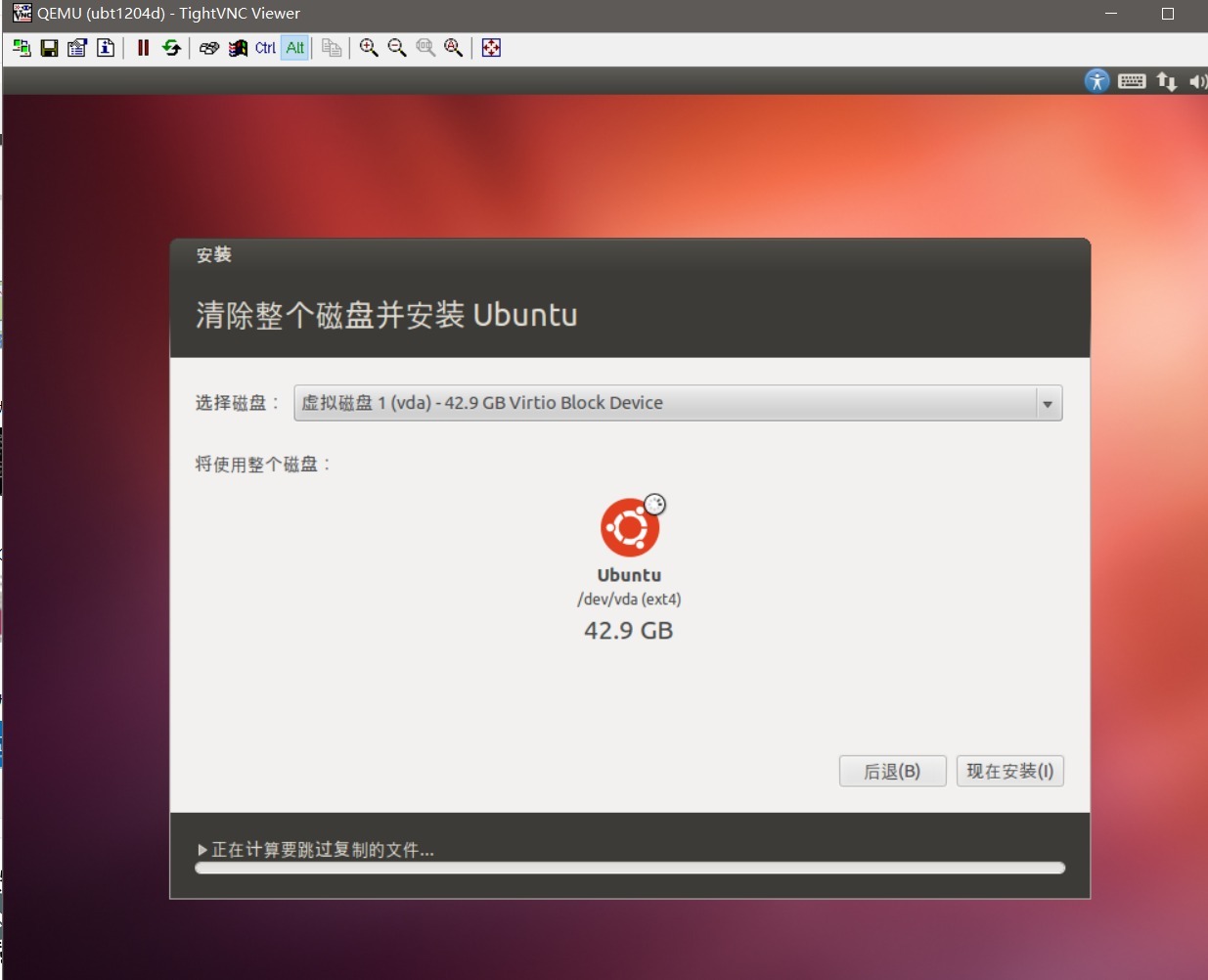Toggle the Ctrl key button

click(265, 48)
